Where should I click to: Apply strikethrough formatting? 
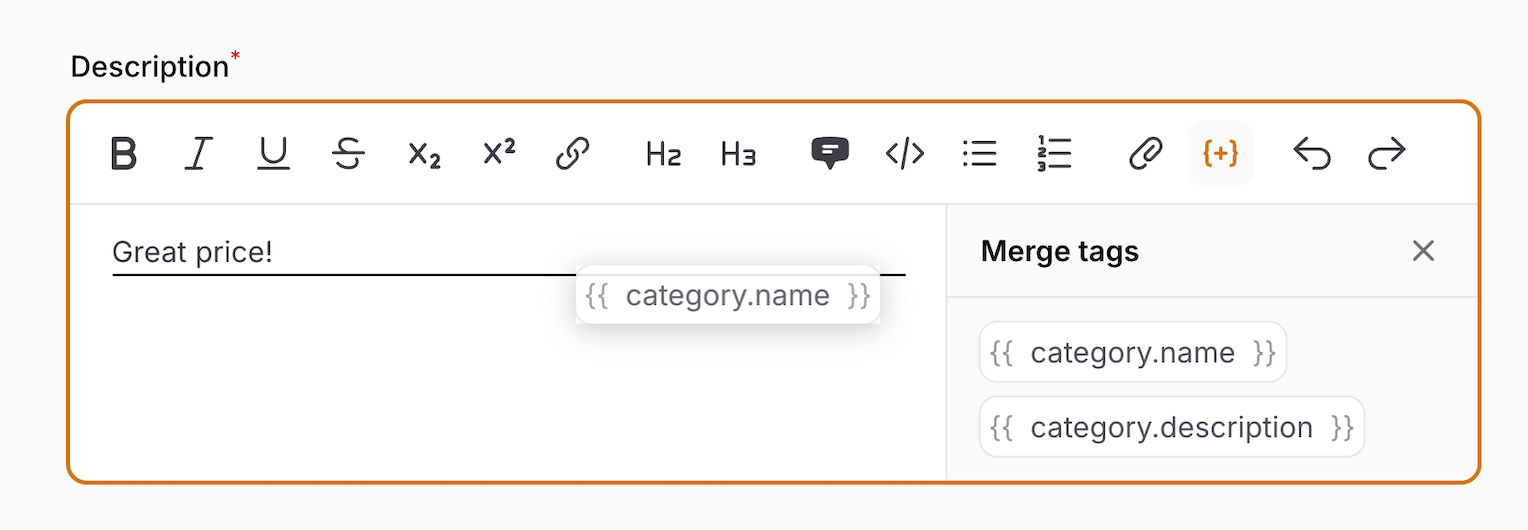tap(348, 154)
